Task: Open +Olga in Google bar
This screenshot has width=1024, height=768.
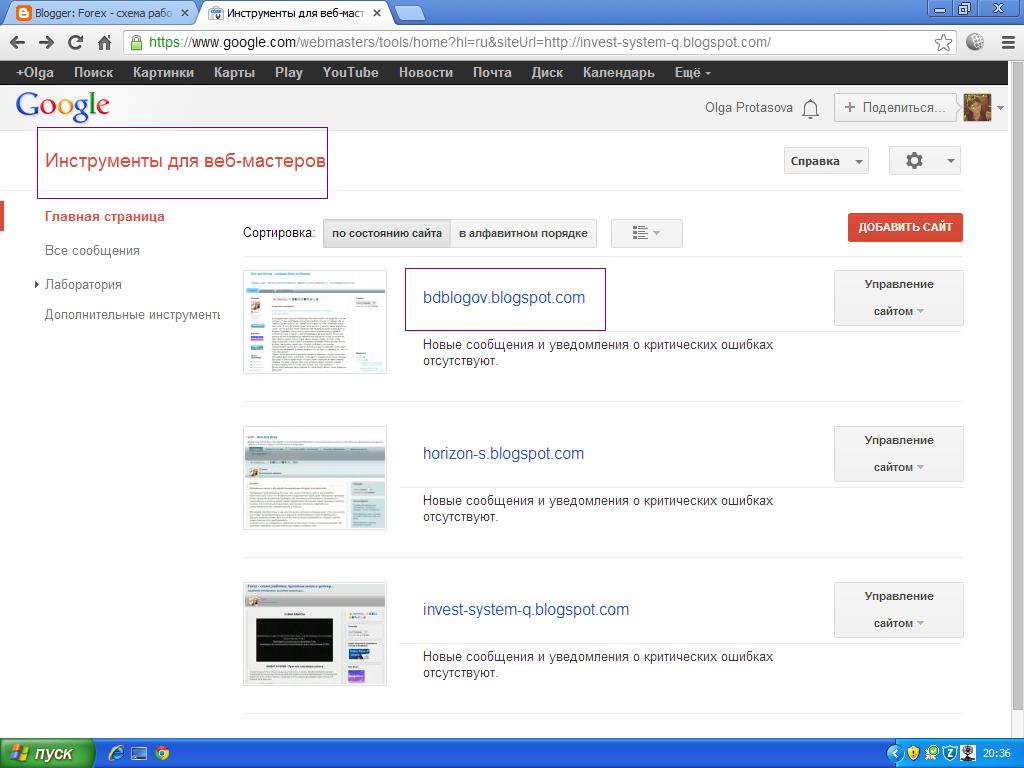Action: (35, 72)
